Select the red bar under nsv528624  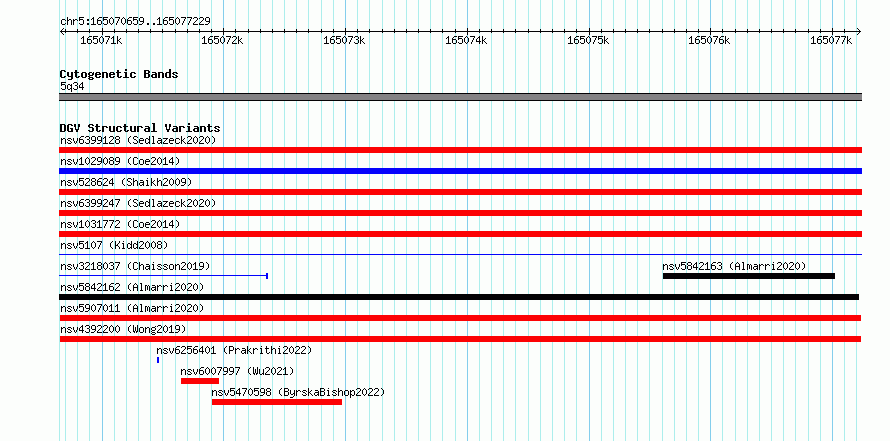coord(460,192)
